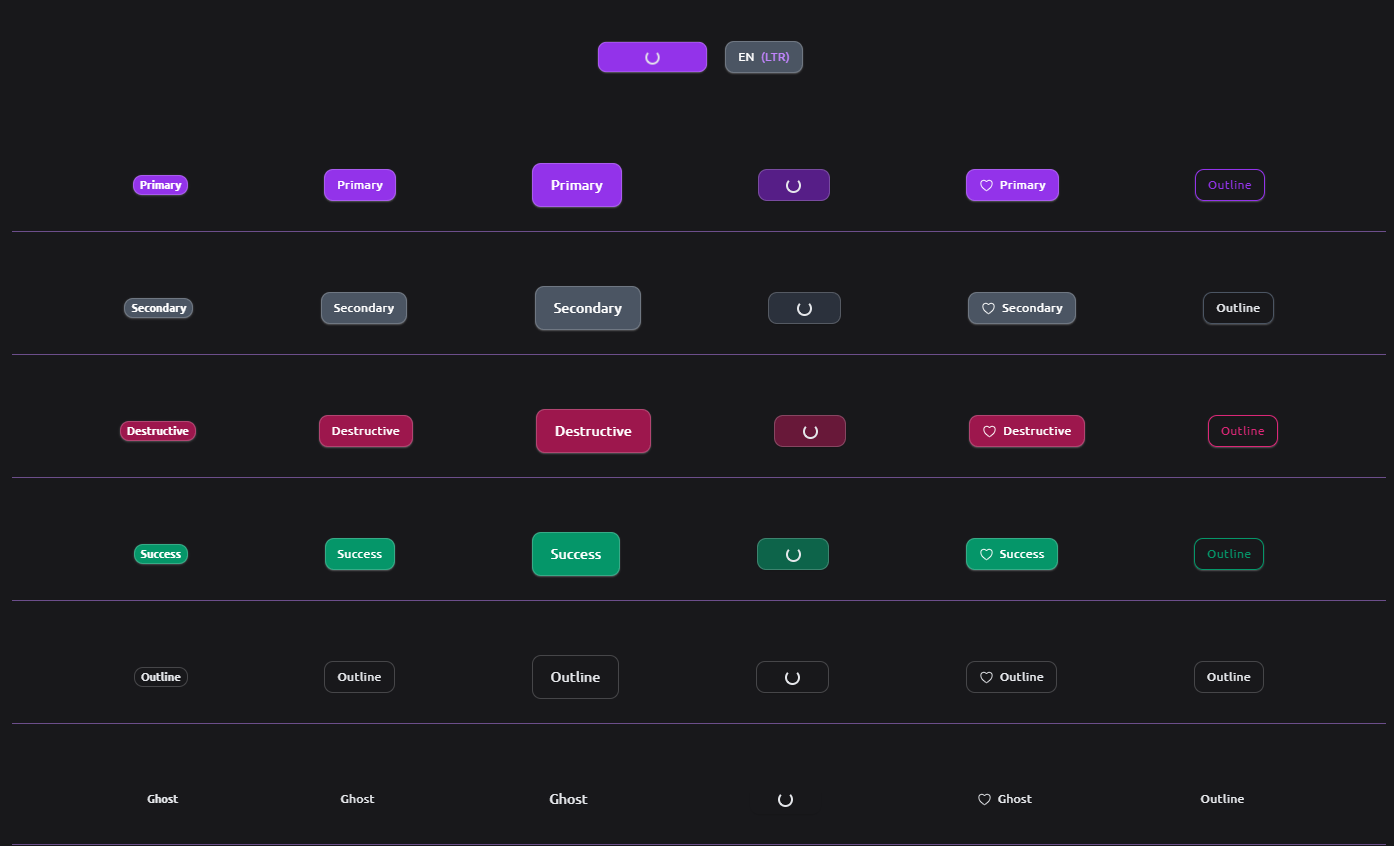The height and width of the screenshot is (846, 1394).
Task: Click the heart icon on the Secondary button
Action: [x=988, y=308]
